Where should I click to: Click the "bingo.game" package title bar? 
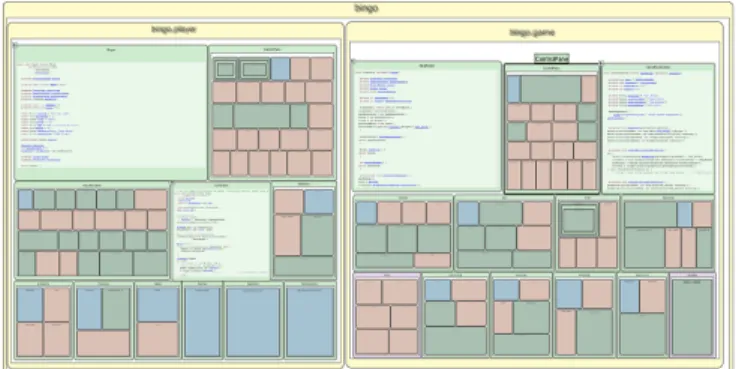click(533, 33)
